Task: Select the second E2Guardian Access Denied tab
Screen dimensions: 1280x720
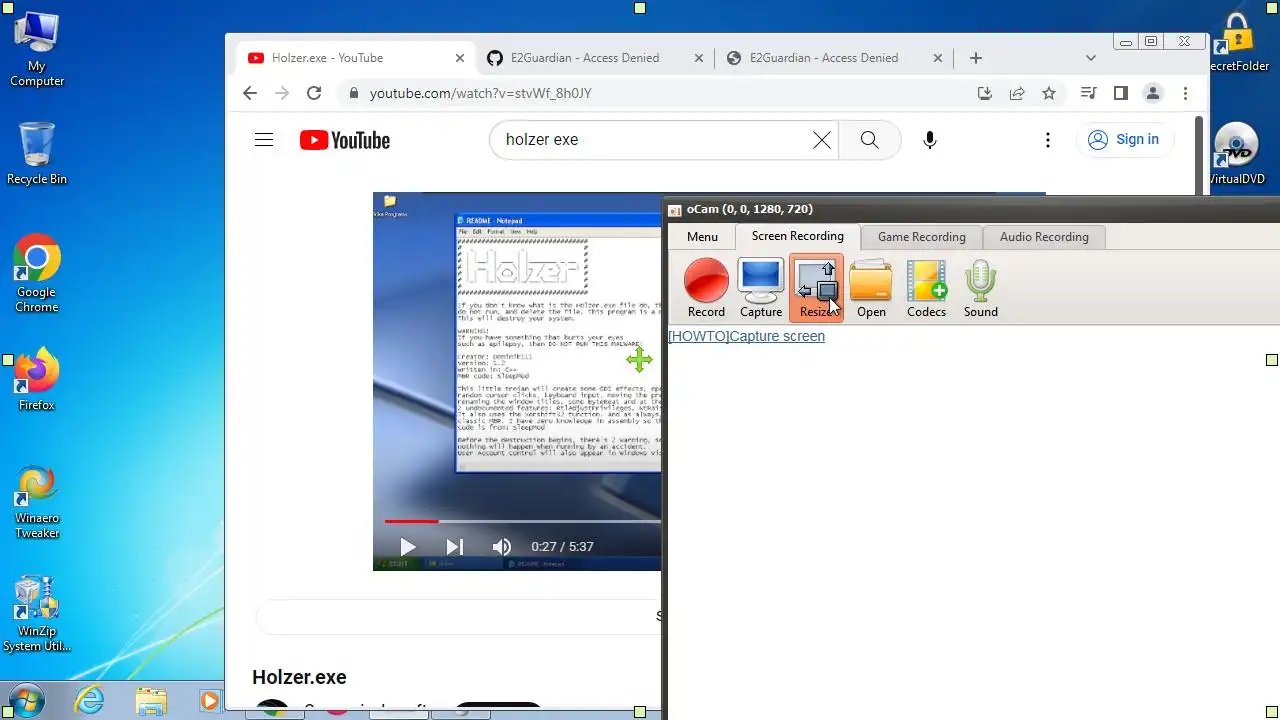Action: [x=835, y=58]
